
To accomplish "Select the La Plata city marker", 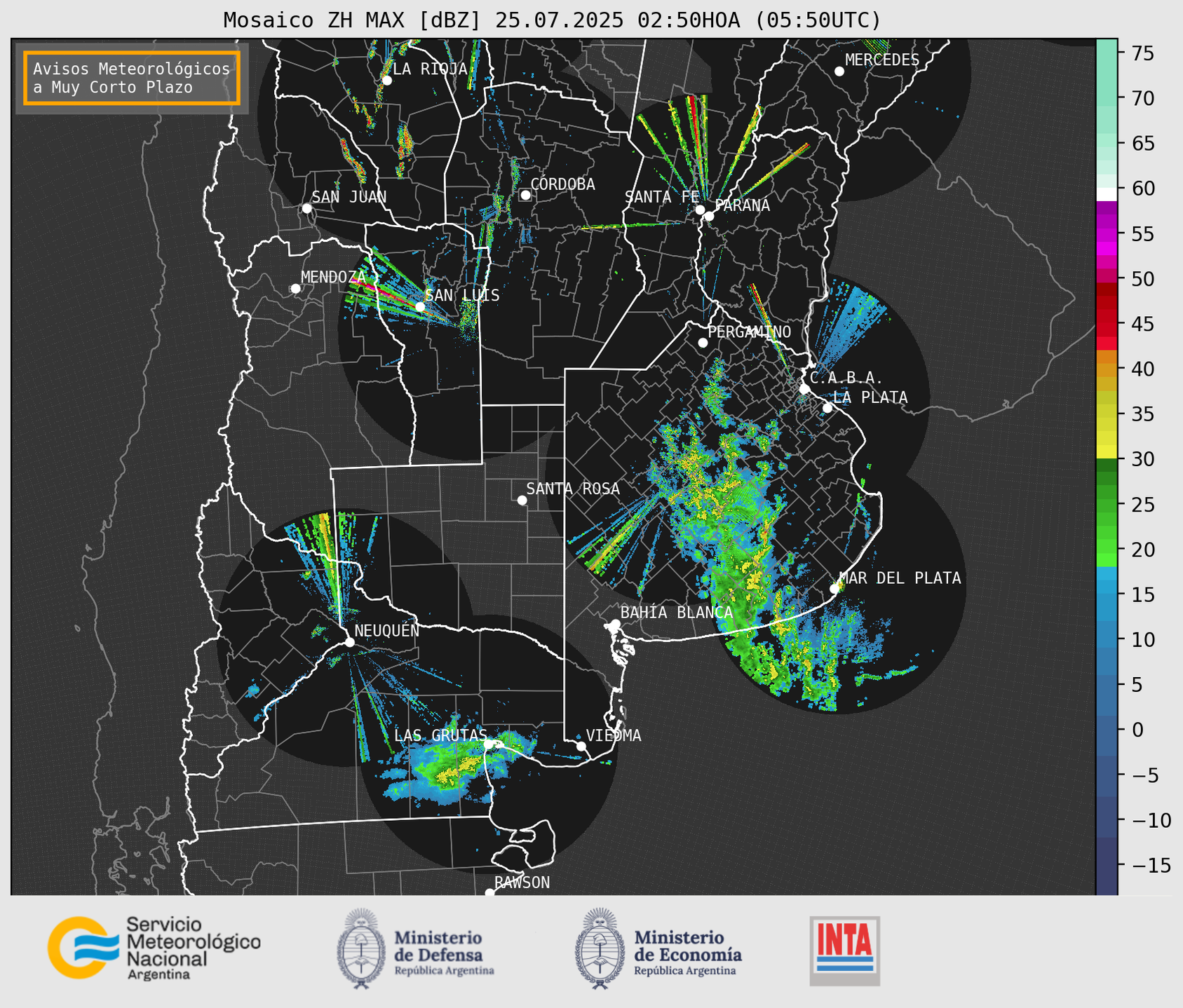I will 827,408.
